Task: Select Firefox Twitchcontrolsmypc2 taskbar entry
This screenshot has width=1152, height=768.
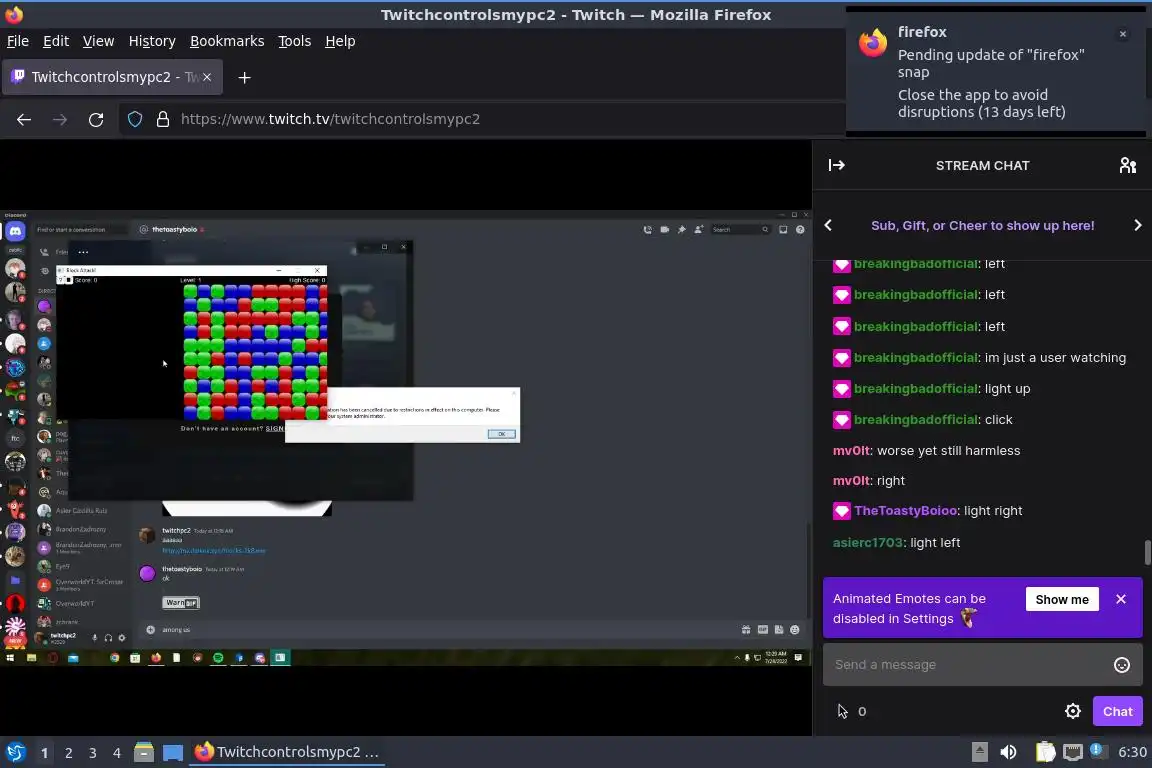Action: [x=287, y=753]
